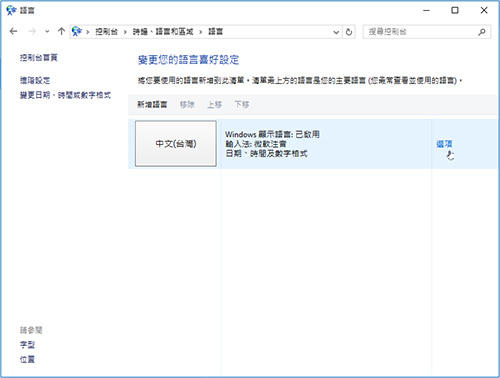Close the 語言 window
This screenshot has width=500, height=378.
click(x=484, y=11)
